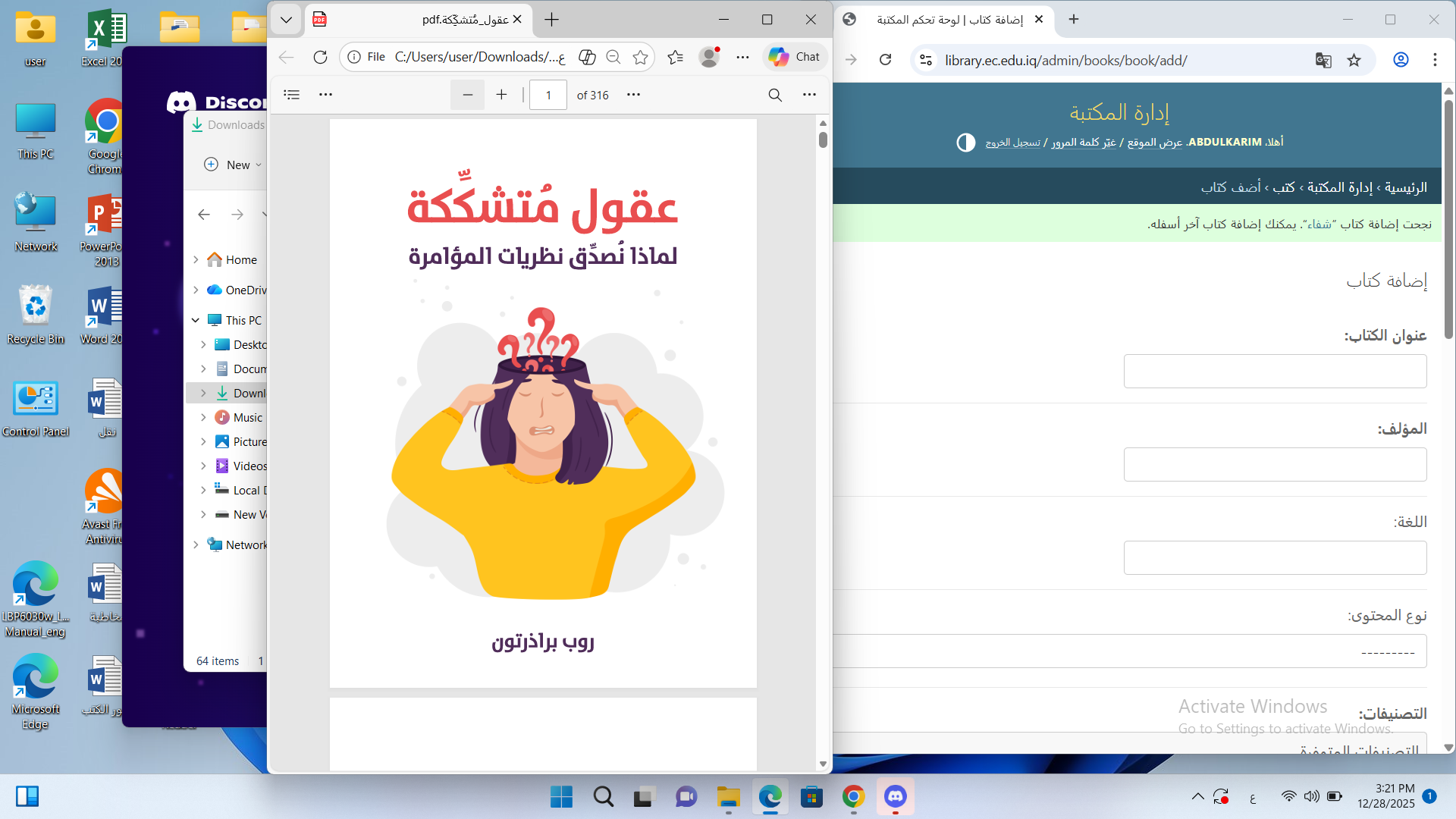
Task: Click the PDF page number field
Action: pos(548,95)
